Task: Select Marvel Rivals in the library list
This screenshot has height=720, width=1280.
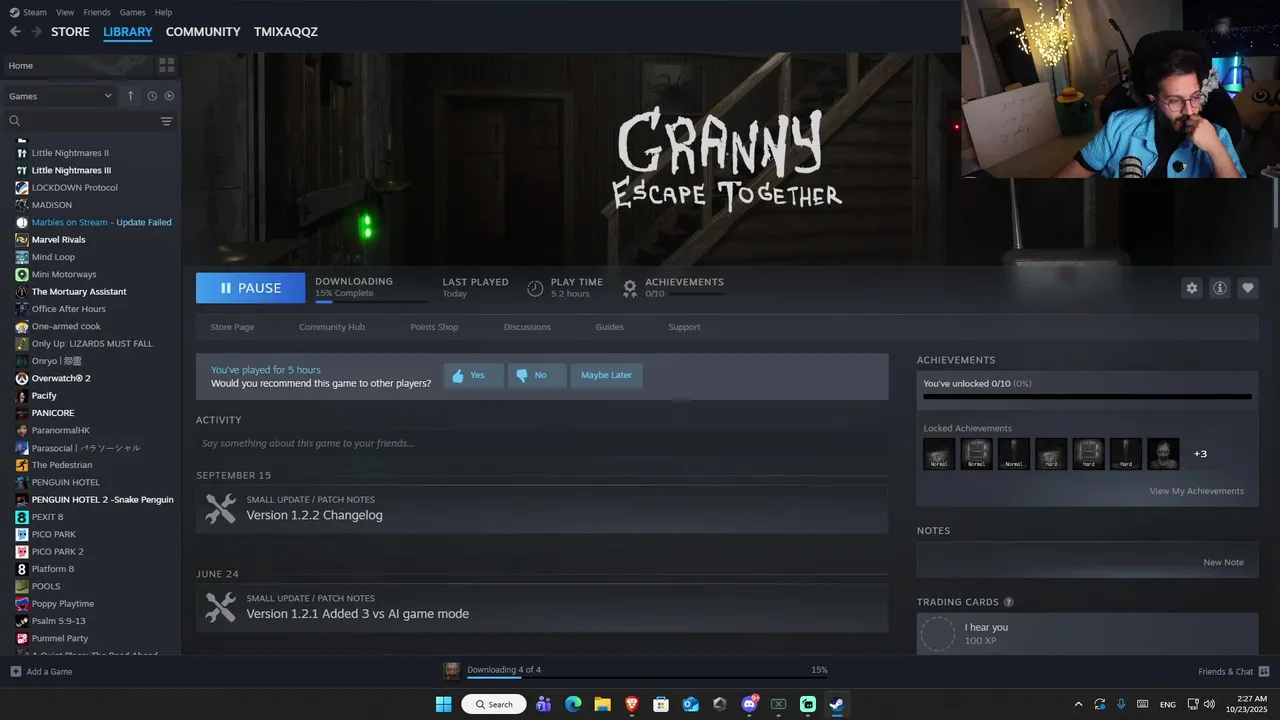Action: click(x=58, y=240)
